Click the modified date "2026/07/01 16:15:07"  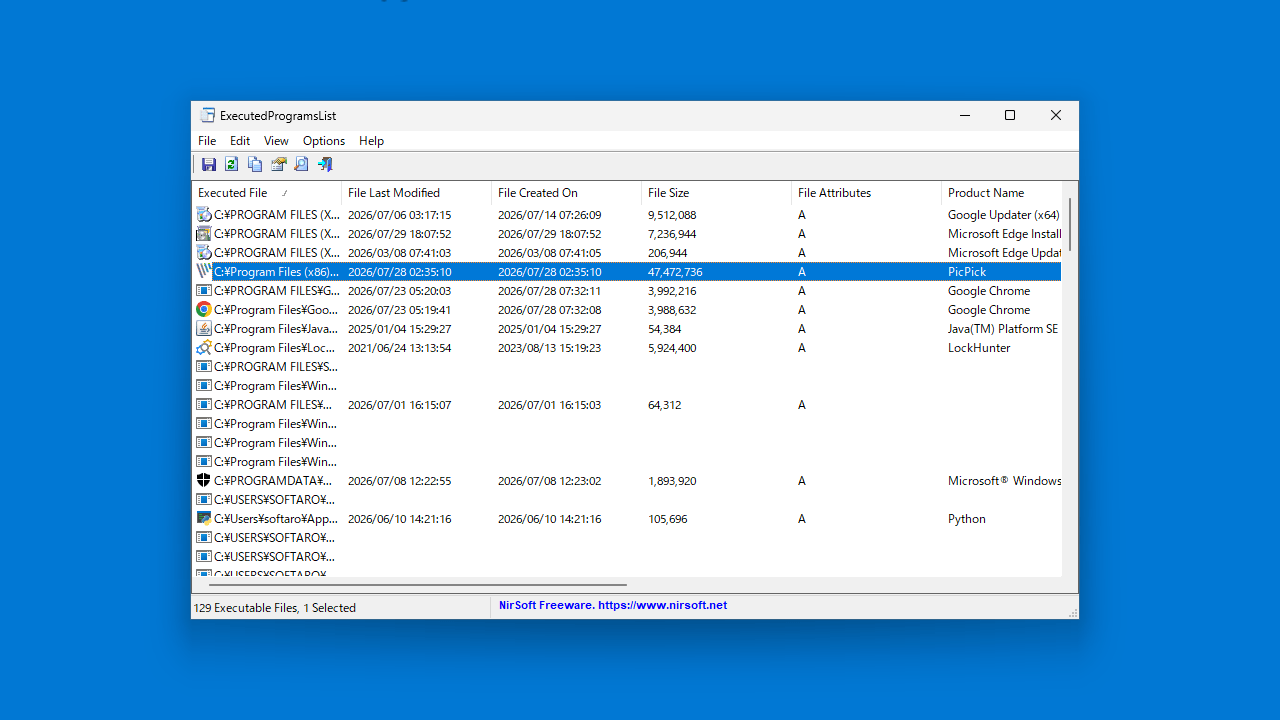(x=399, y=405)
